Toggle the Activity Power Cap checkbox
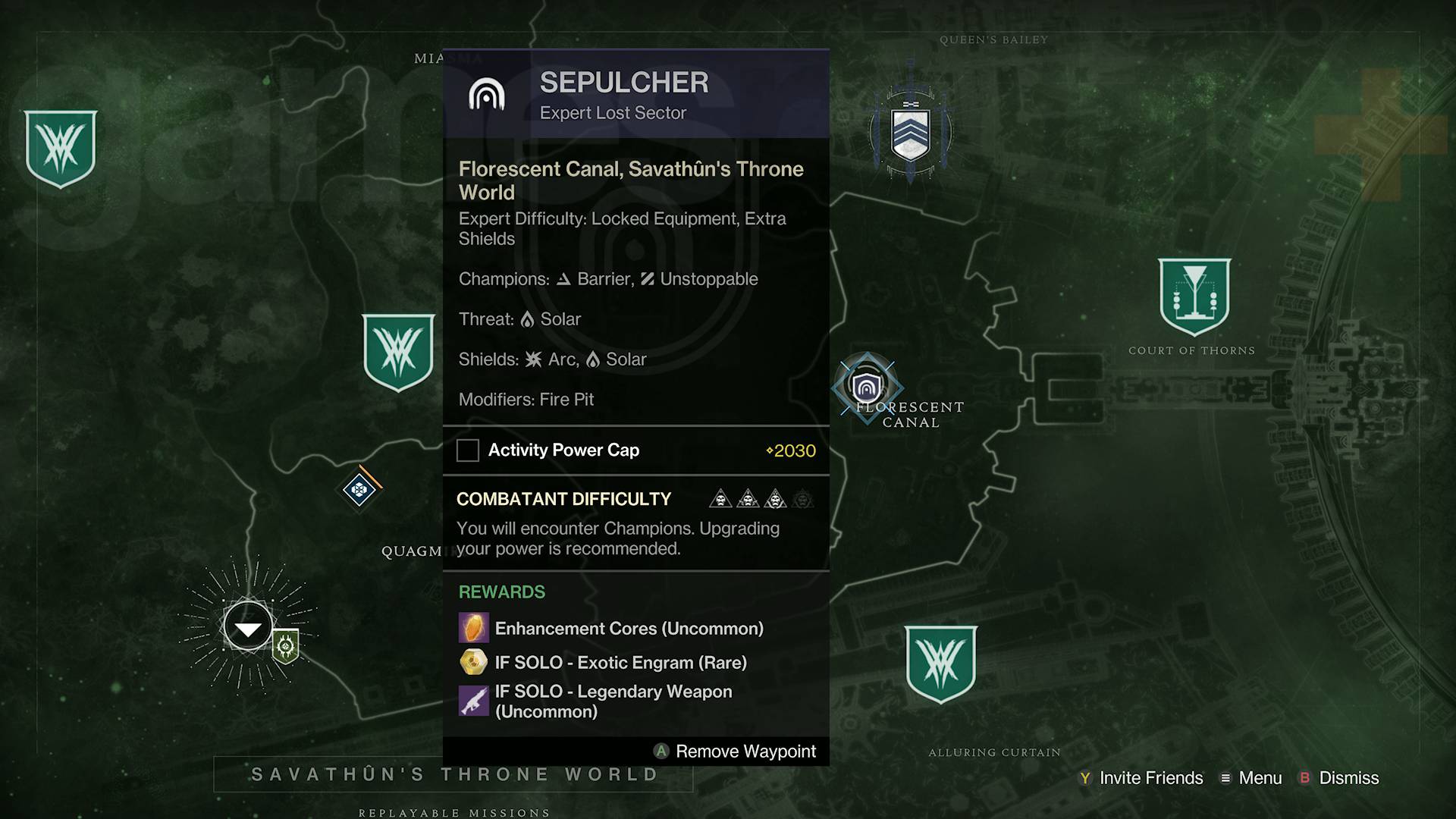The image size is (1456, 819). 467,450
